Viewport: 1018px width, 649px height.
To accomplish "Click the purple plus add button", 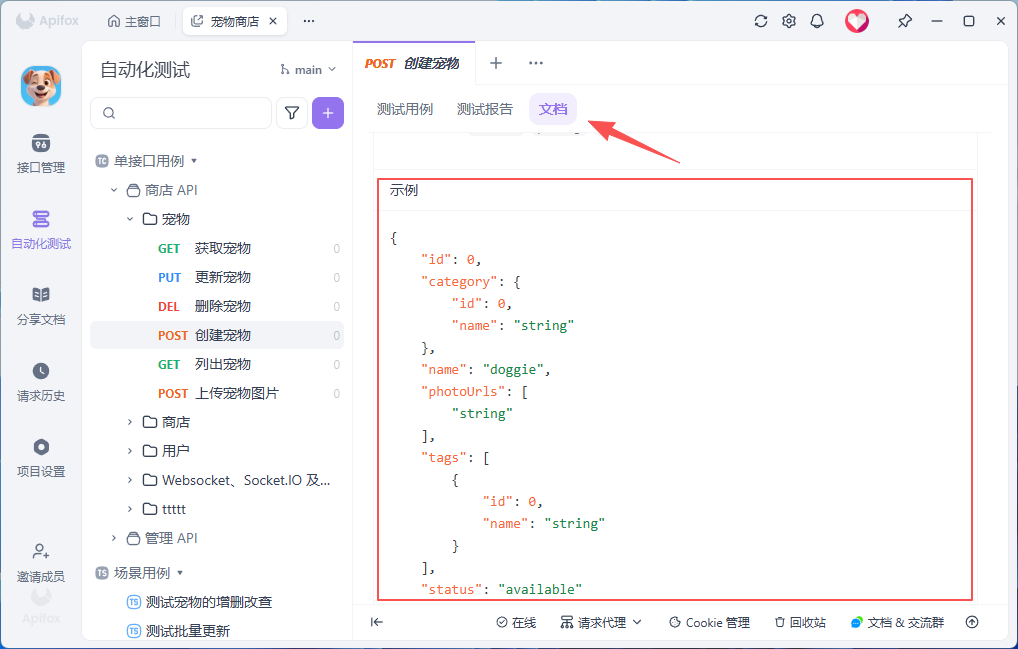I will (x=328, y=113).
